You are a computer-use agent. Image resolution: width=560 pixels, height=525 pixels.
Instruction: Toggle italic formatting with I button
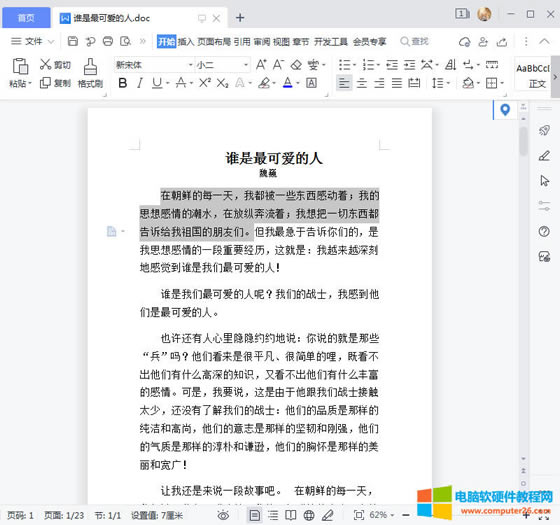tap(140, 83)
